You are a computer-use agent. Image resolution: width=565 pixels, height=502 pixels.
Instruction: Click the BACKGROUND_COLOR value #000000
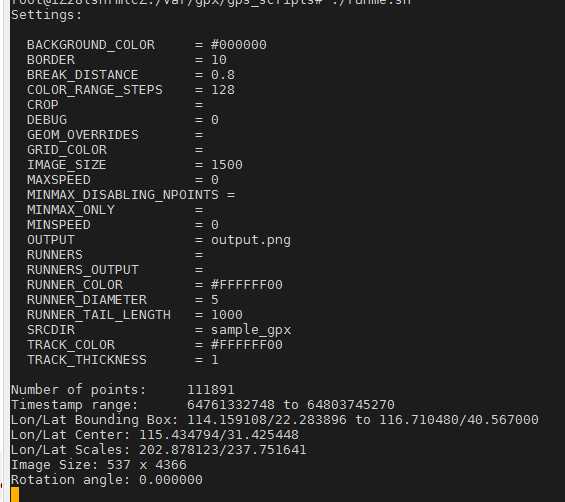coord(239,45)
